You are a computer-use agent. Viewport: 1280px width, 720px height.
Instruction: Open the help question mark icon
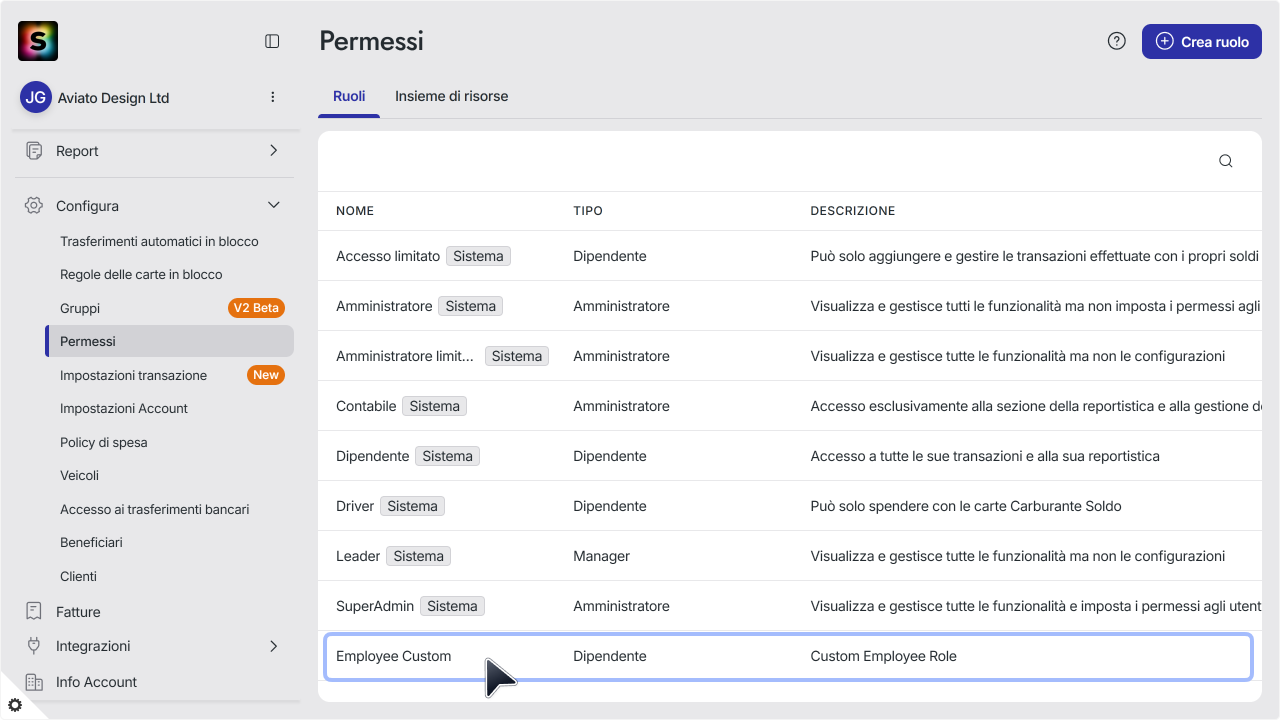click(x=1117, y=41)
